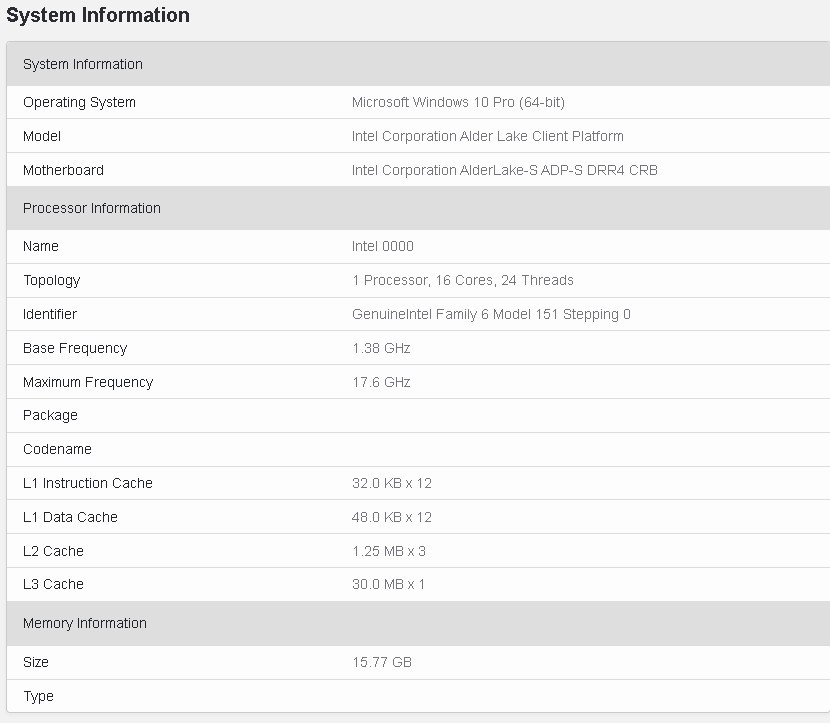Click Intel Corporation Alder Lake Client Platform text
The height and width of the screenshot is (723, 830).
488,136
